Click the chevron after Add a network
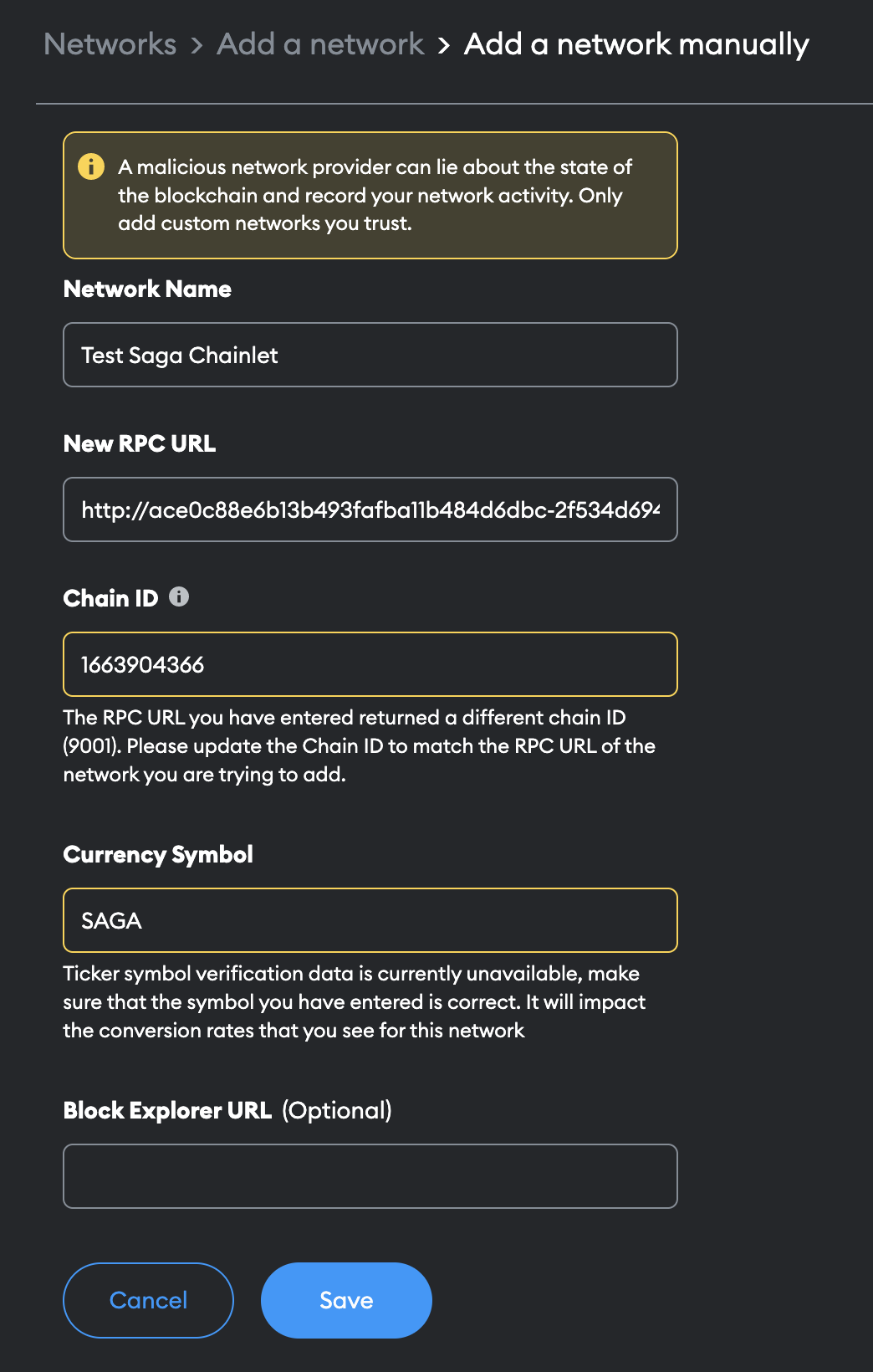Screen dimensions: 873x1372 [x=444, y=45]
